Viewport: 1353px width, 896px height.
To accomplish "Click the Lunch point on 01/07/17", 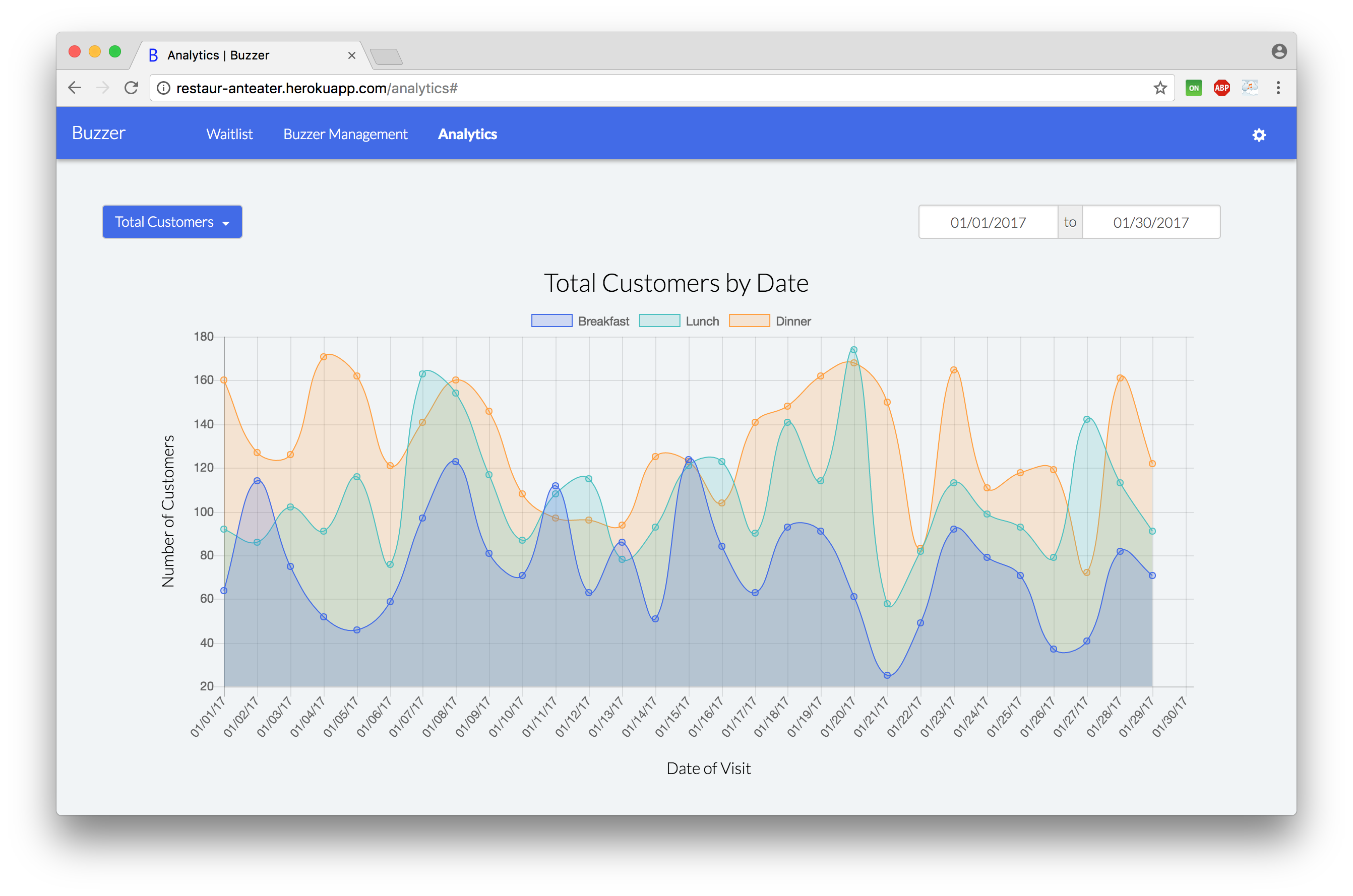I will (x=422, y=374).
